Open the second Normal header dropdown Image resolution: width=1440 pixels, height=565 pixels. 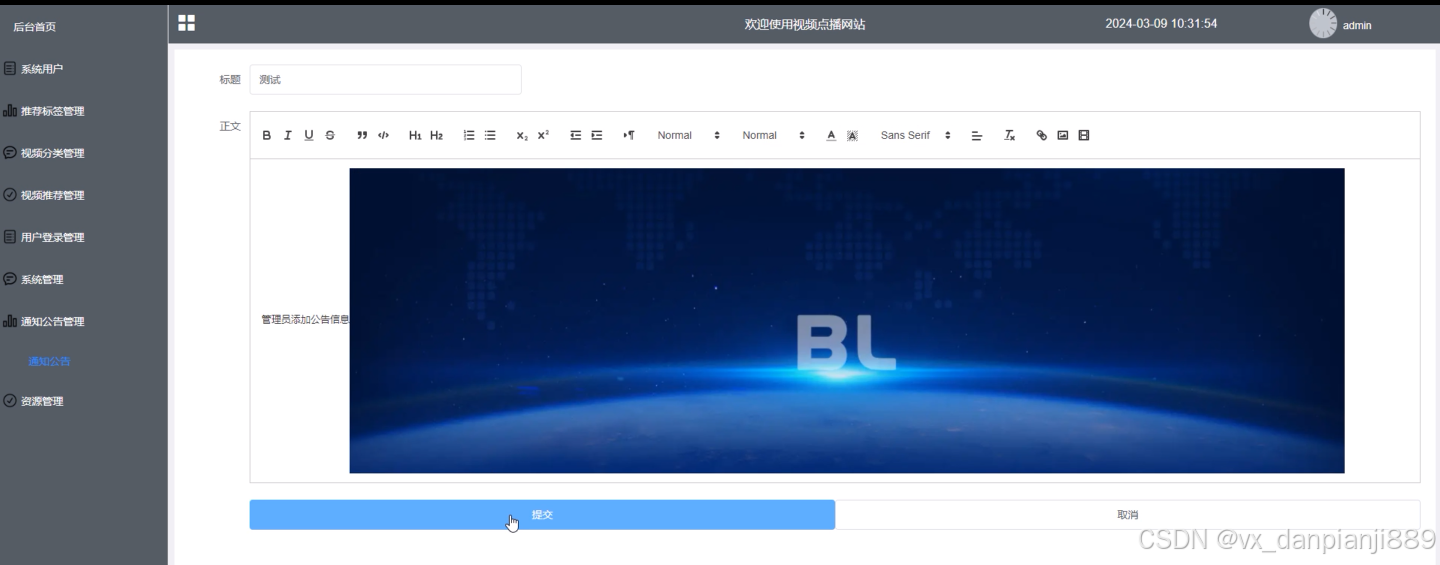774,135
